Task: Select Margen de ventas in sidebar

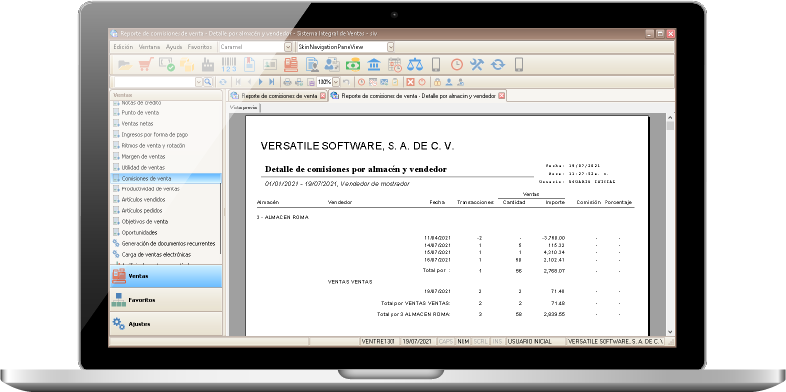Action: tap(143, 156)
